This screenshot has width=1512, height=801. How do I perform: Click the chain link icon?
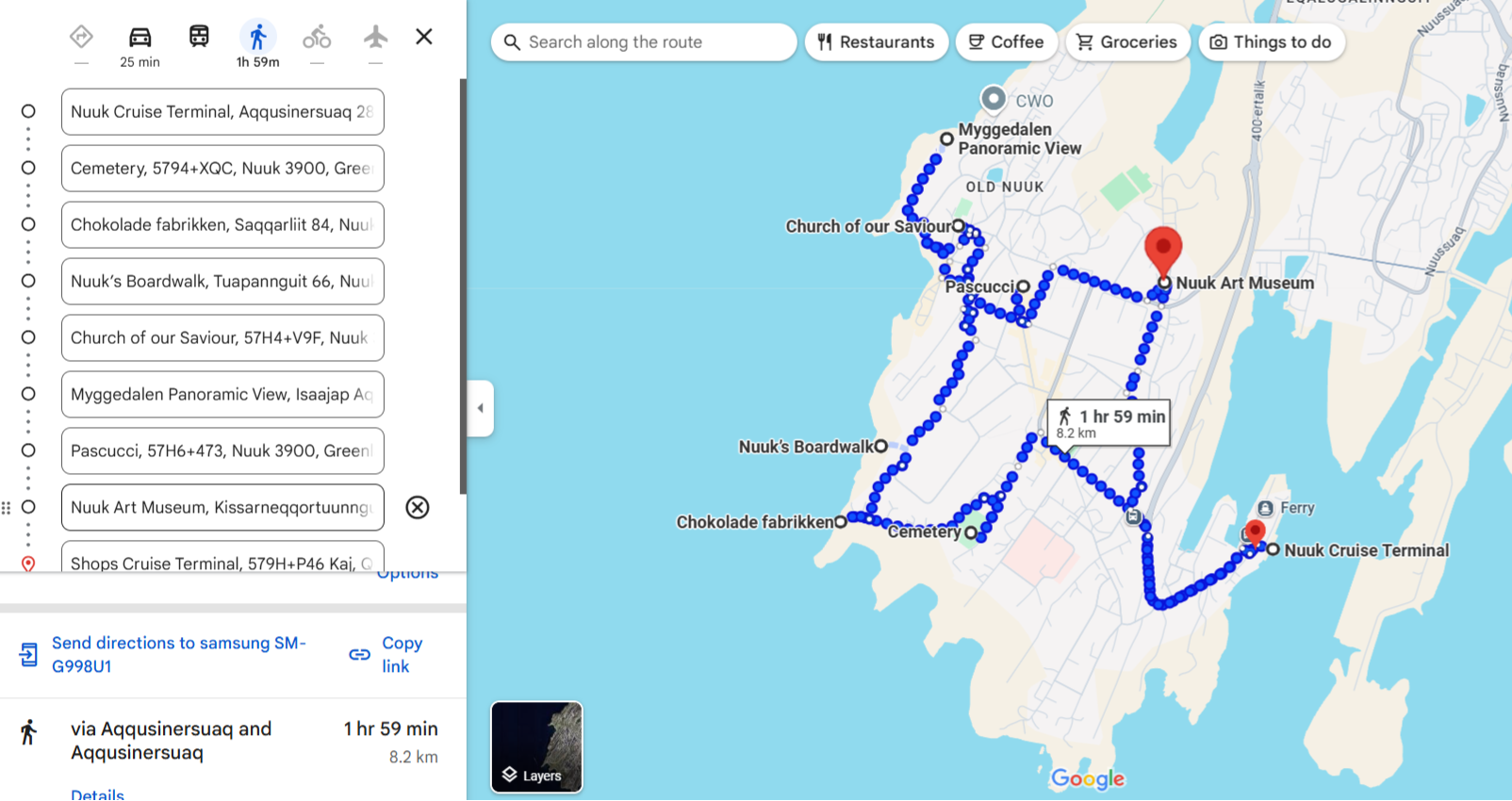coord(359,654)
